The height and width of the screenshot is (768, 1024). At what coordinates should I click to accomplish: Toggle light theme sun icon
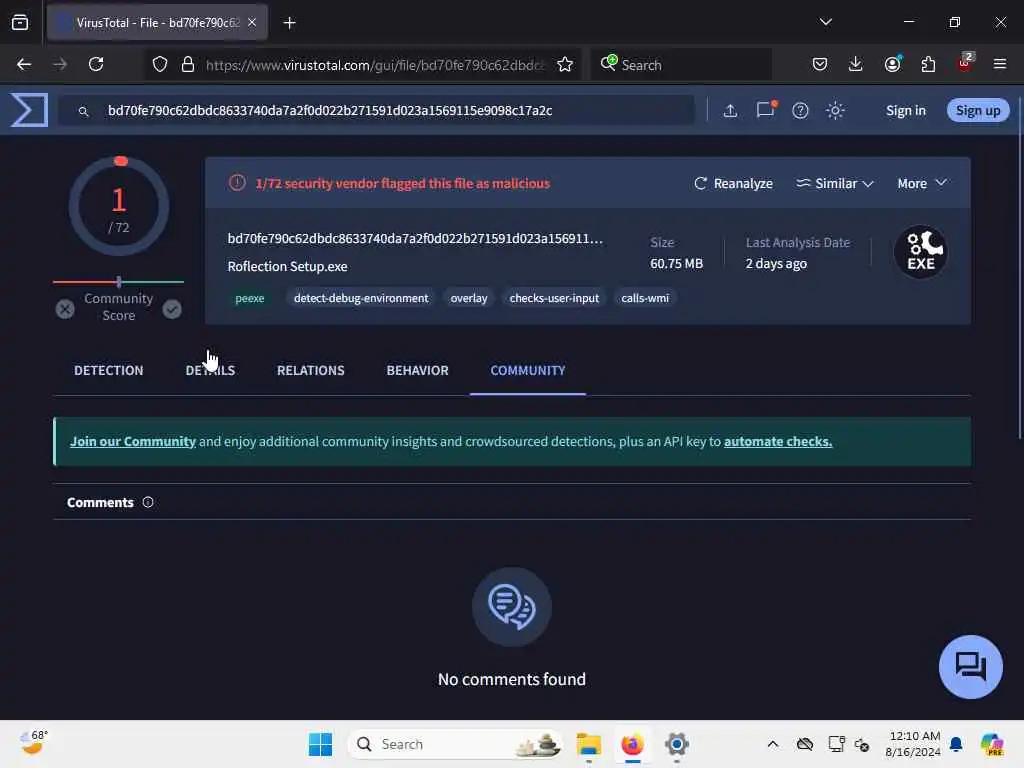click(835, 110)
